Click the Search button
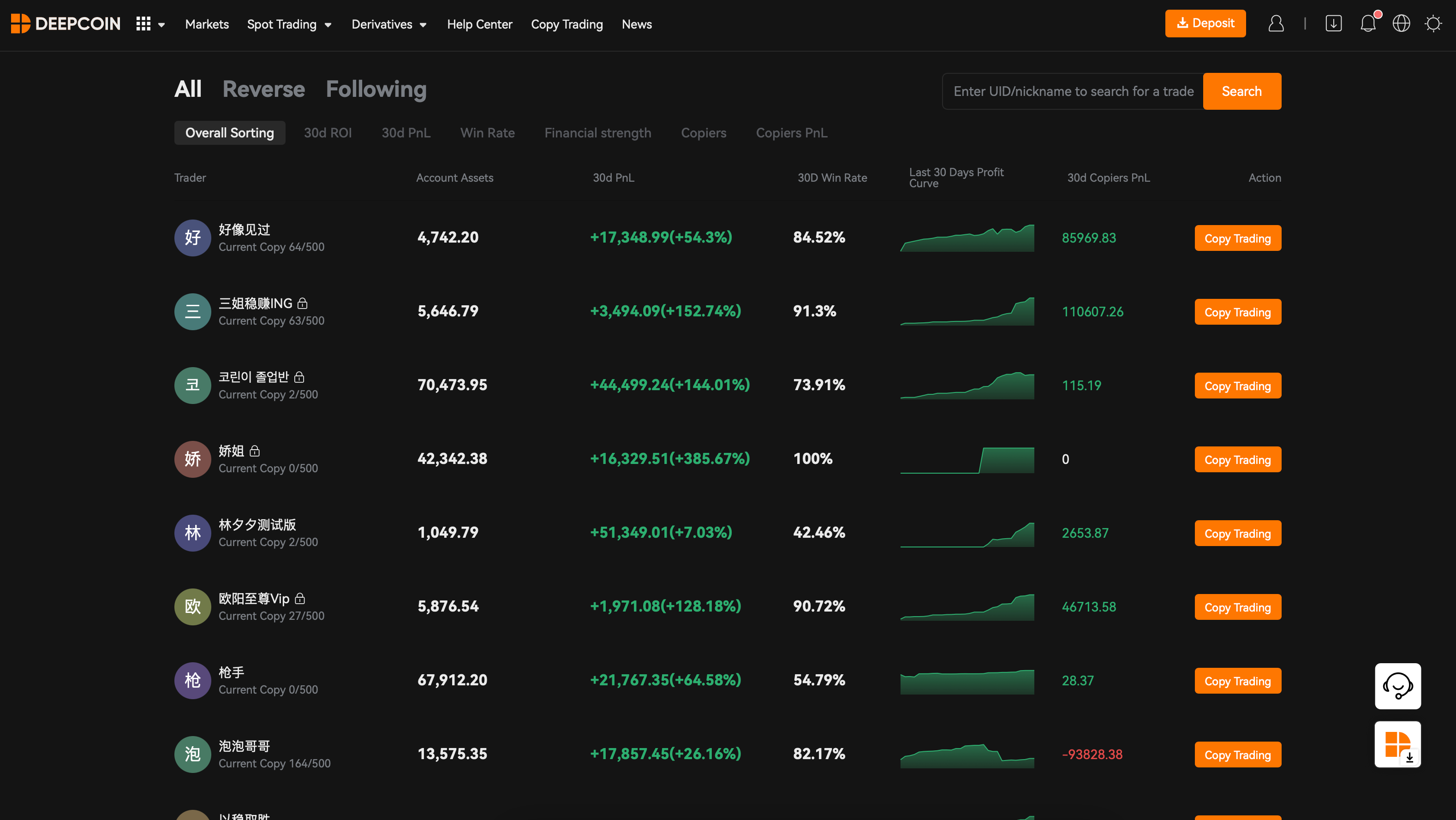Viewport: 1456px width, 820px height. [x=1242, y=91]
